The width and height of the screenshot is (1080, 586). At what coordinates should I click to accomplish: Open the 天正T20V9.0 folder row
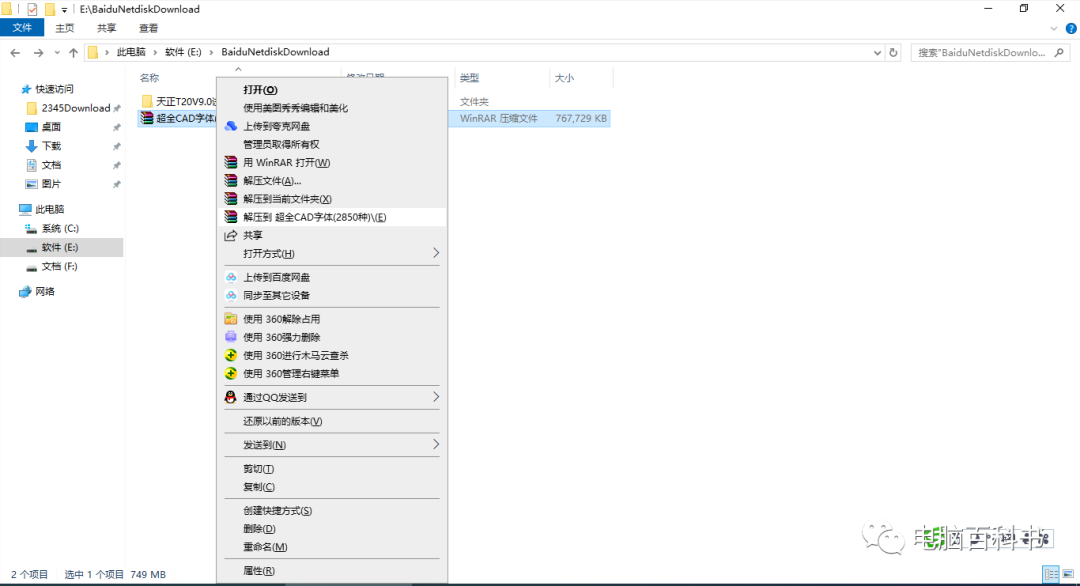[179, 101]
